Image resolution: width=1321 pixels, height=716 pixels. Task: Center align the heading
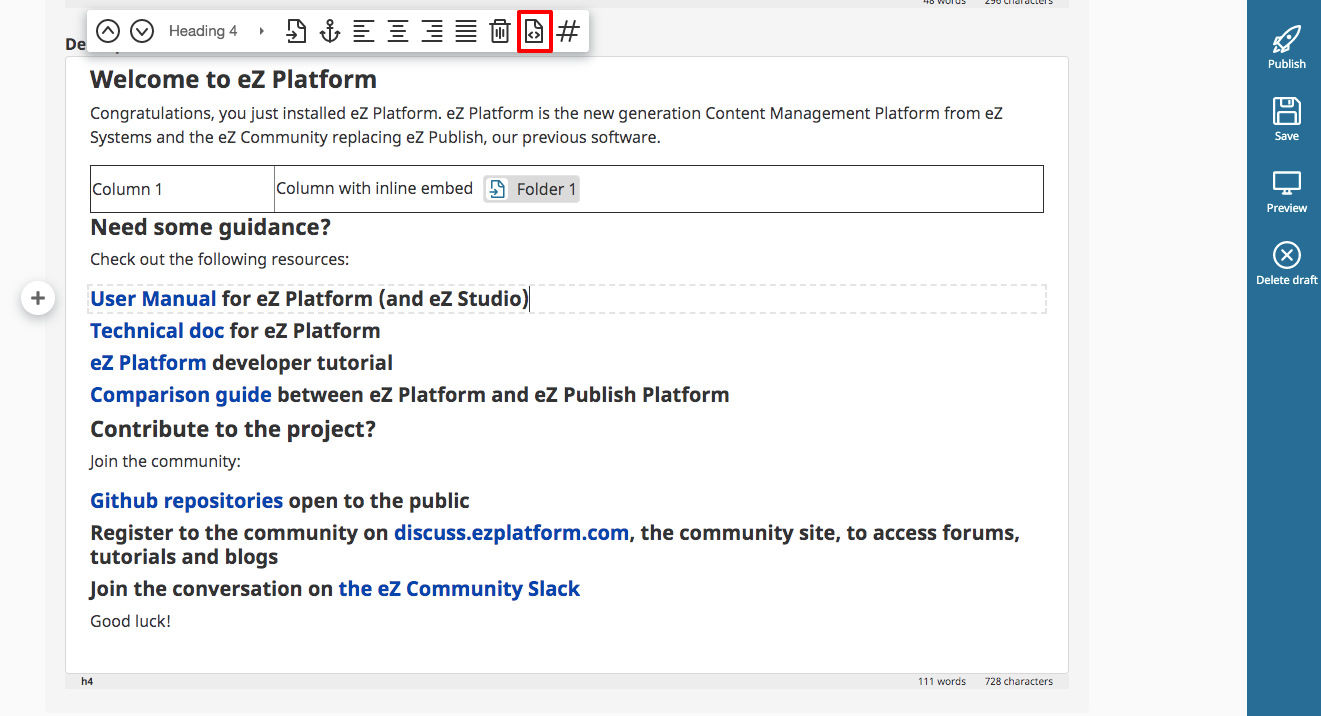coord(398,31)
